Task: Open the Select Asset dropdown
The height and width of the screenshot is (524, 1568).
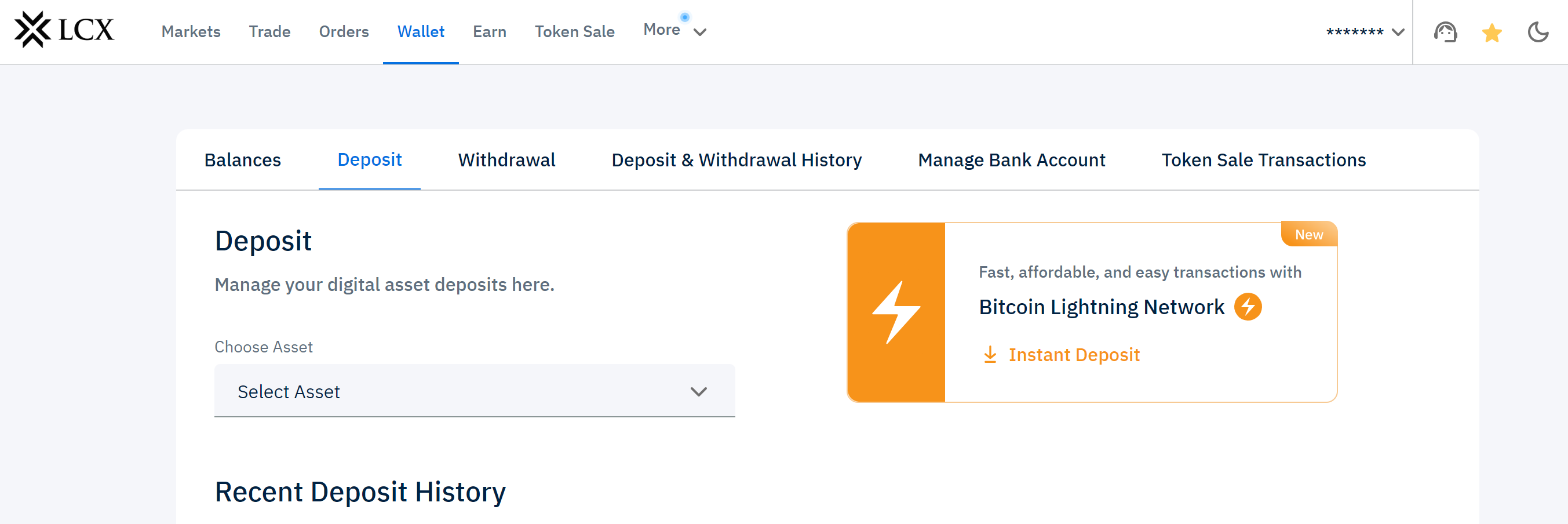Action: (x=474, y=391)
